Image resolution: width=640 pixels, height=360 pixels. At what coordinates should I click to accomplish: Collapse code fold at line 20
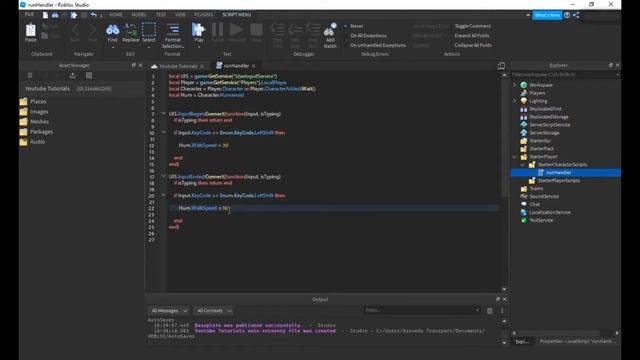click(x=163, y=195)
